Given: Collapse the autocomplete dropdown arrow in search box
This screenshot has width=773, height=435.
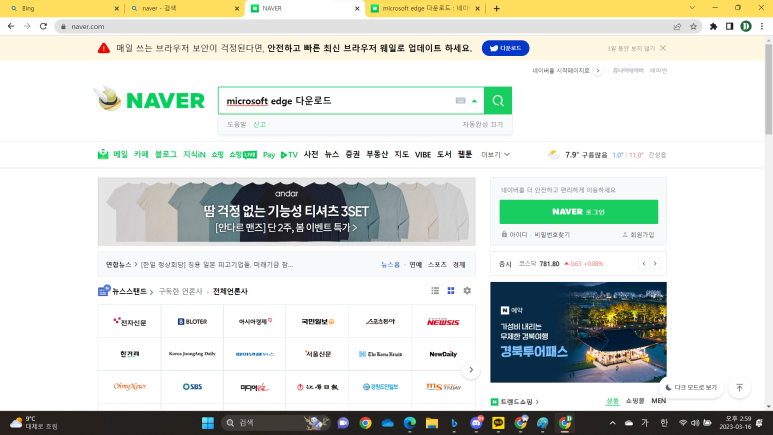Looking at the screenshot, I should tap(474, 101).
